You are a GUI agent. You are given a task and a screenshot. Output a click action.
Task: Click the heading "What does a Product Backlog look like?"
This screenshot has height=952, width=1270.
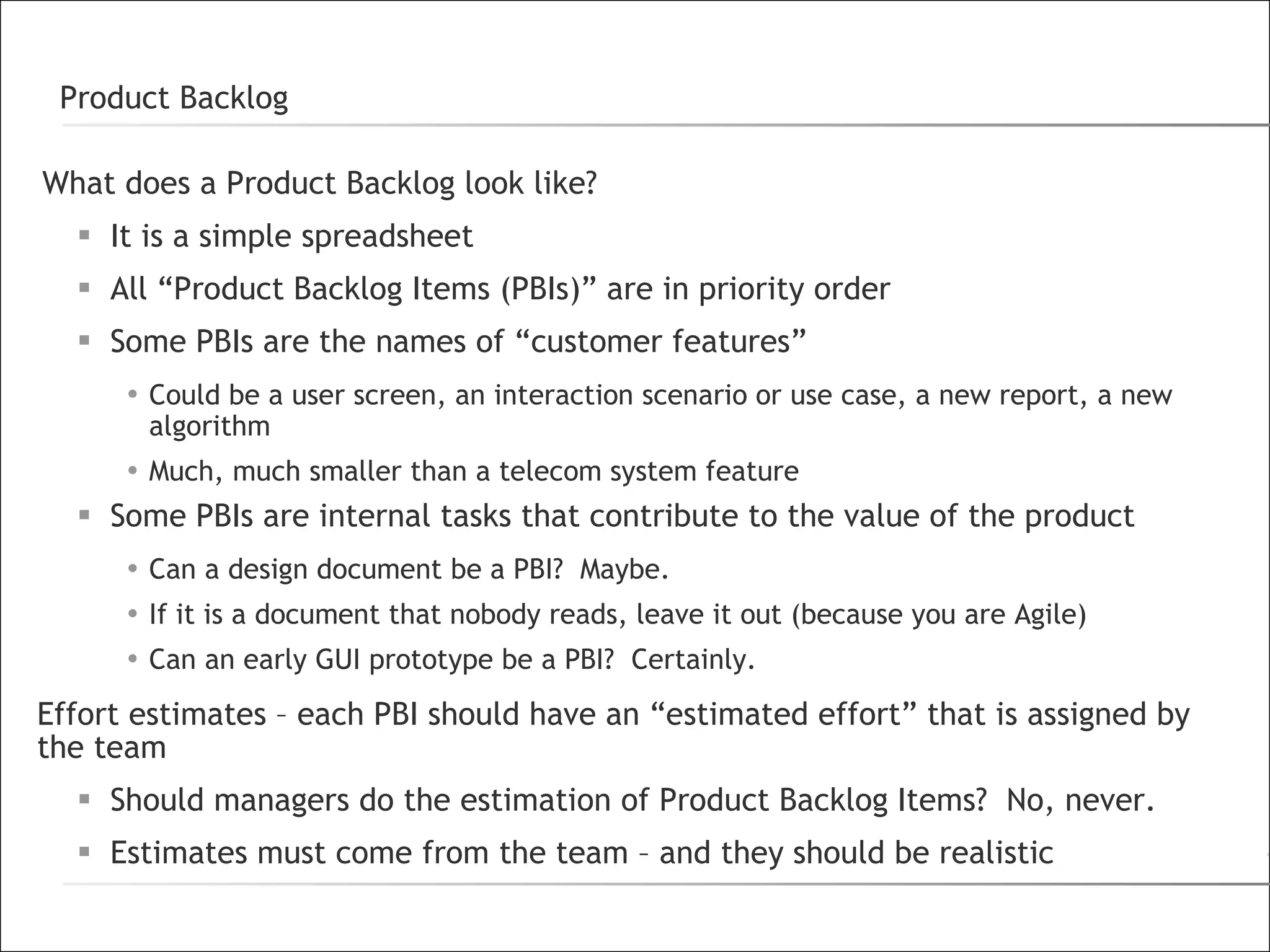pos(319,183)
